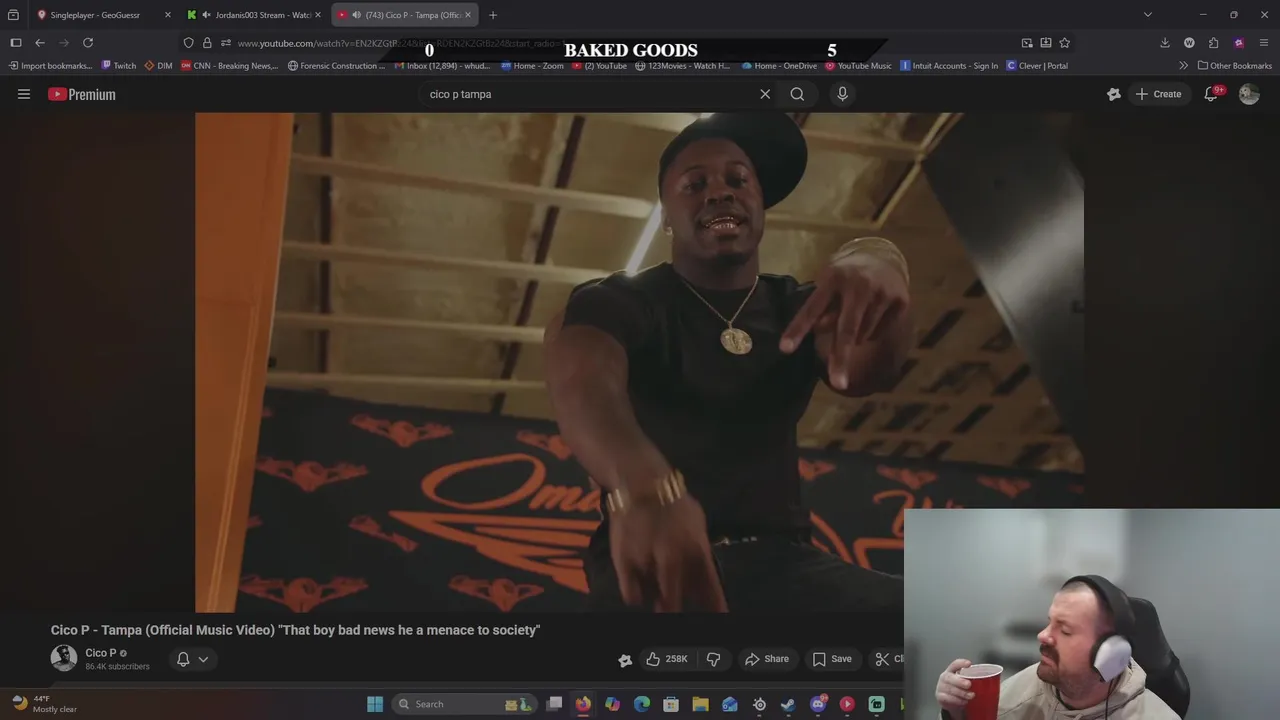The height and width of the screenshot is (720, 1280).
Task: Go to YouTube Premium home logo
Action: tap(82, 94)
